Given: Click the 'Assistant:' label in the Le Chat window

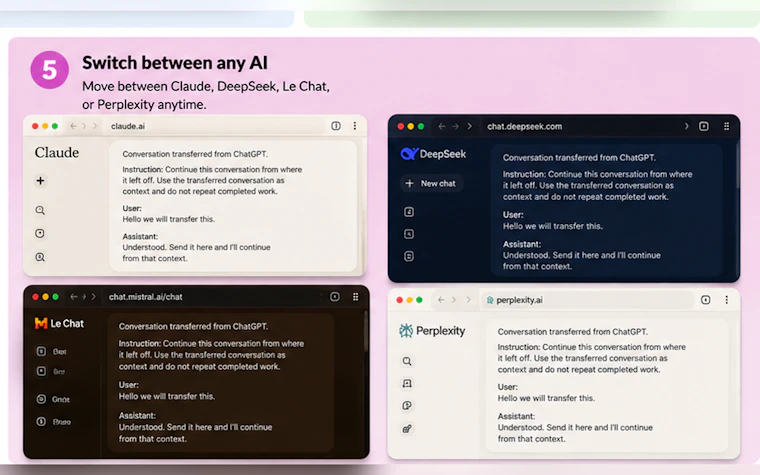Looking at the screenshot, I should [x=137, y=415].
